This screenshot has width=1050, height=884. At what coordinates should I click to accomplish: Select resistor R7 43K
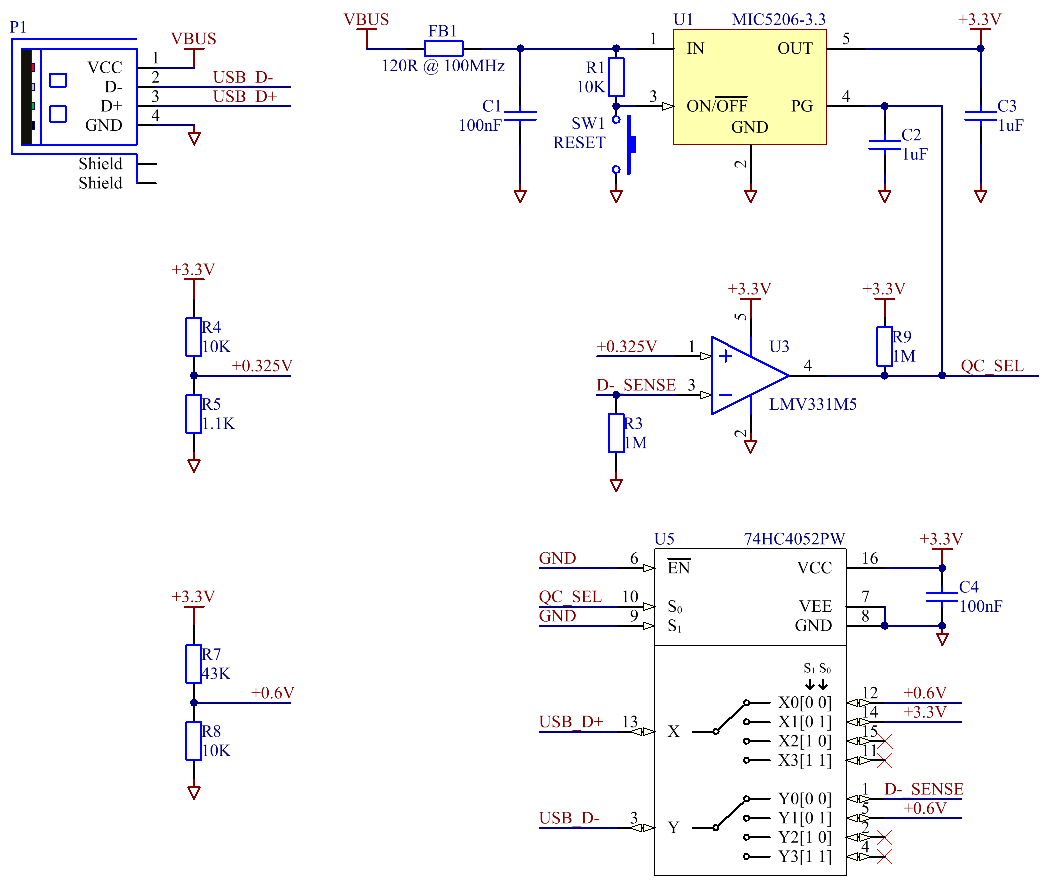tap(194, 664)
